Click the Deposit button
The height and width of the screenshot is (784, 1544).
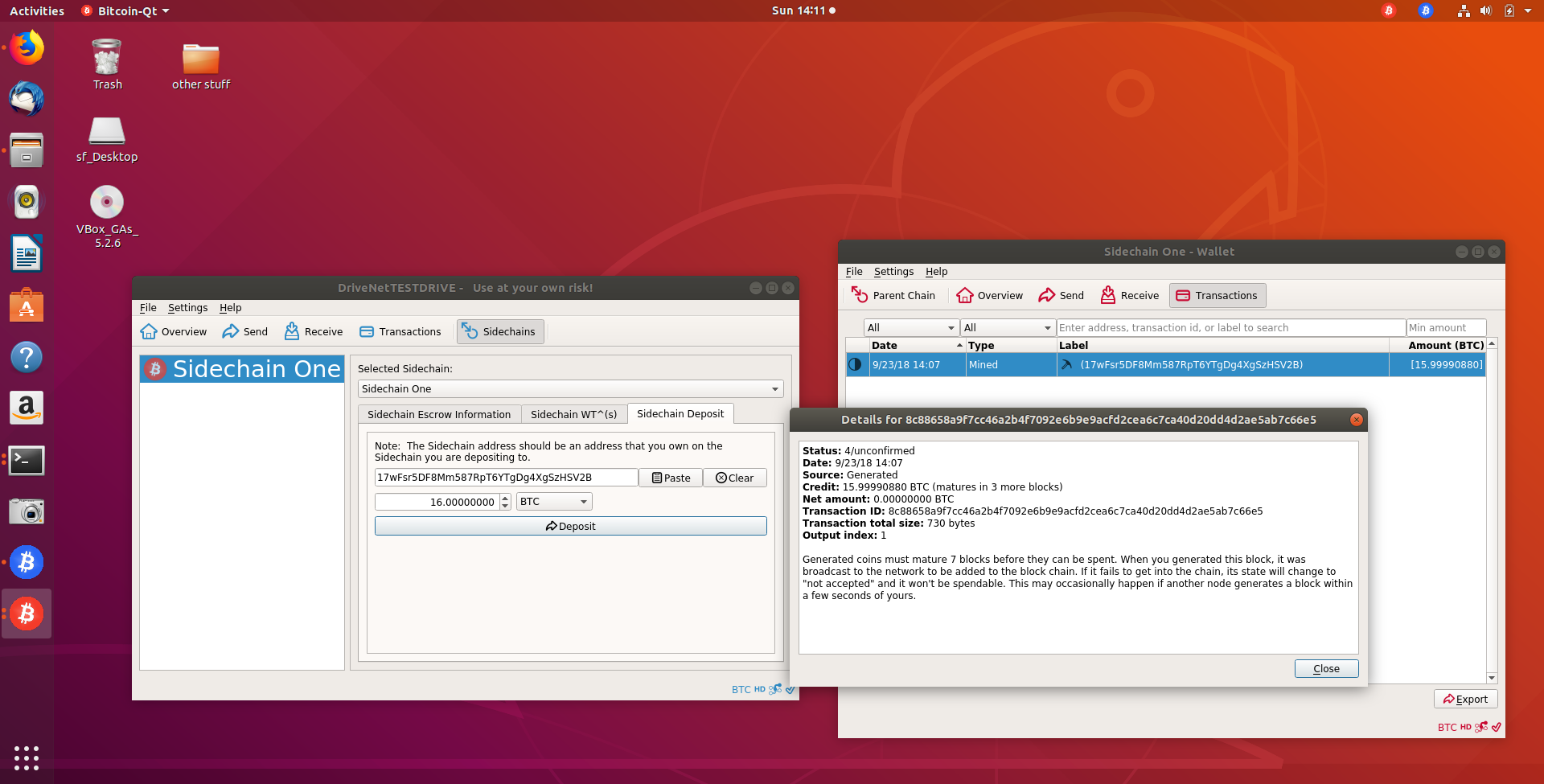(570, 526)
